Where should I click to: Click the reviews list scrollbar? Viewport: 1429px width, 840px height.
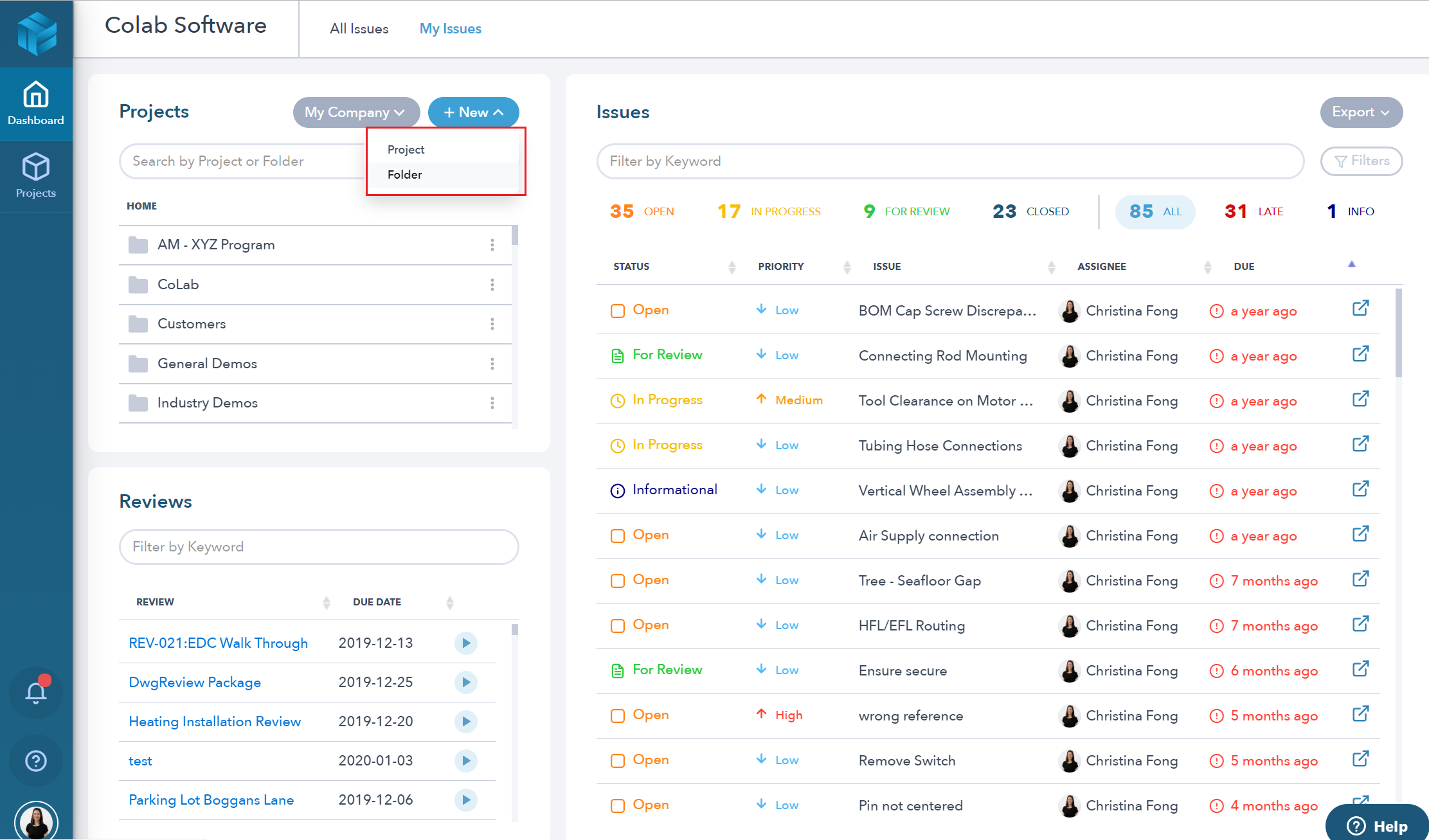515,629
